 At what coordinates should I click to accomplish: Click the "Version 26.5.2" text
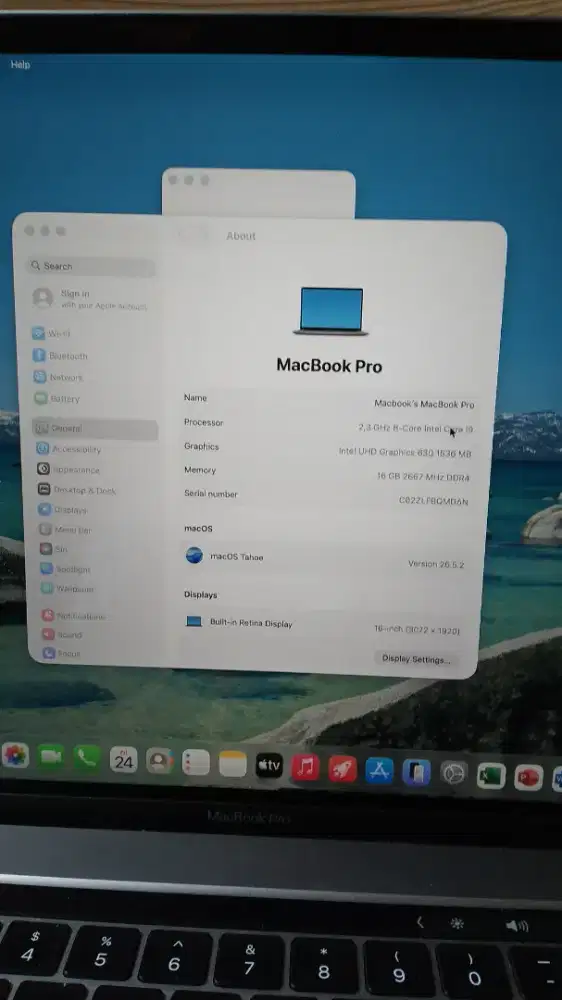coord(436,564)
